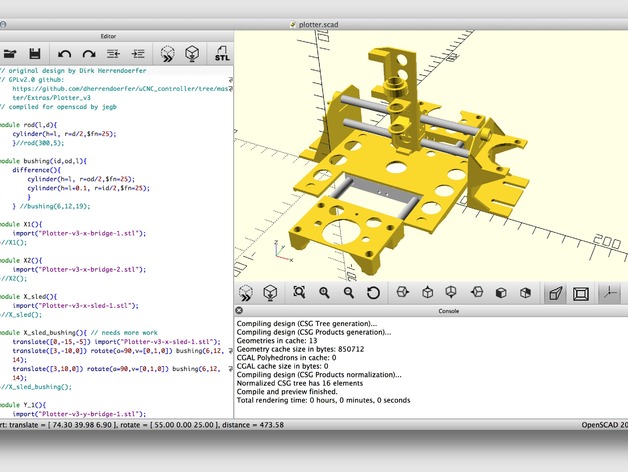Screen dimensions: 628x472
Task: Export the design using the STL icon
Action: click(x=221, y=53)
